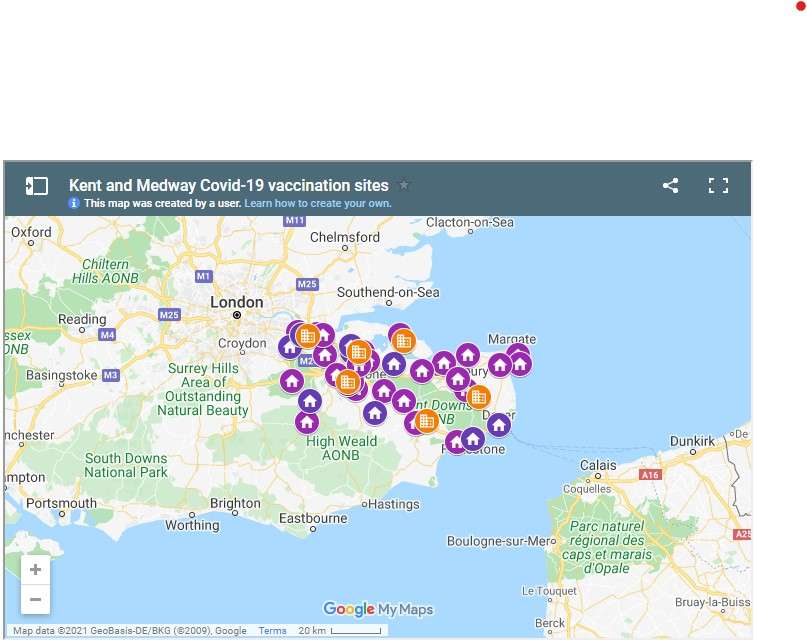Share the vaccination sites map

click(670, 185)
